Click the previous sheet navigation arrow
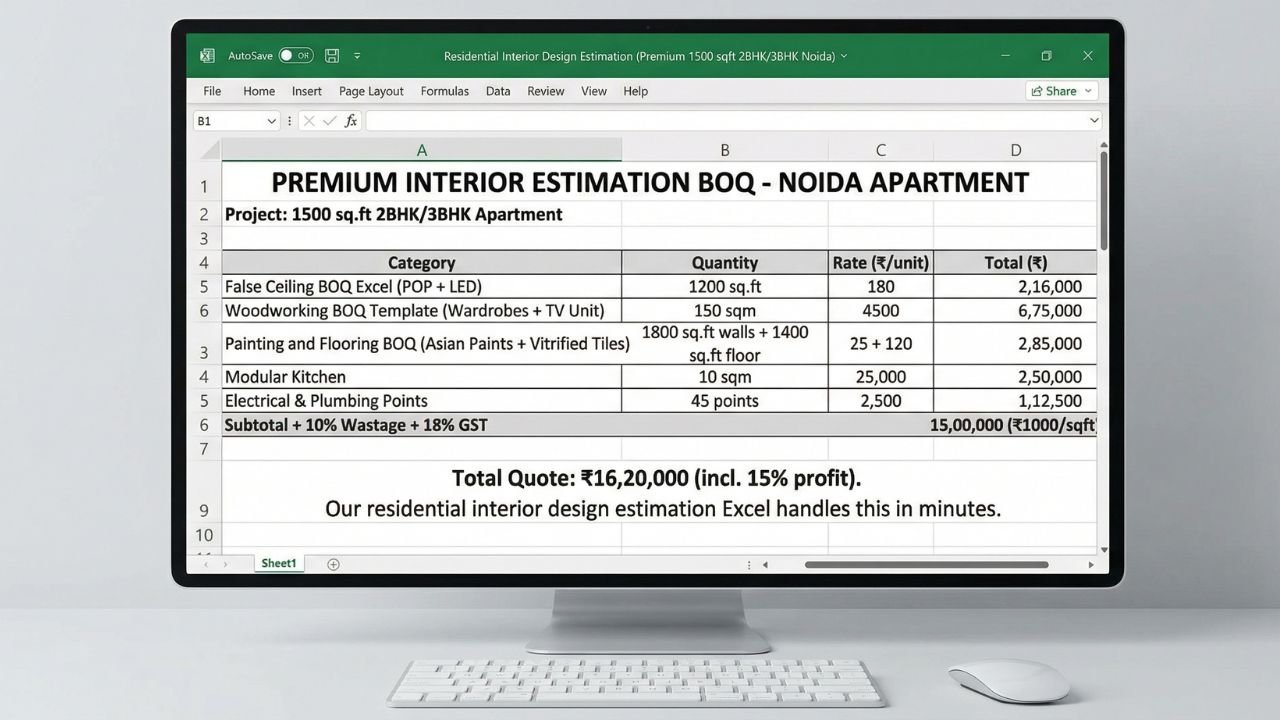The height and width of the screenshot is (720, 1280). [x=207, y=565]
